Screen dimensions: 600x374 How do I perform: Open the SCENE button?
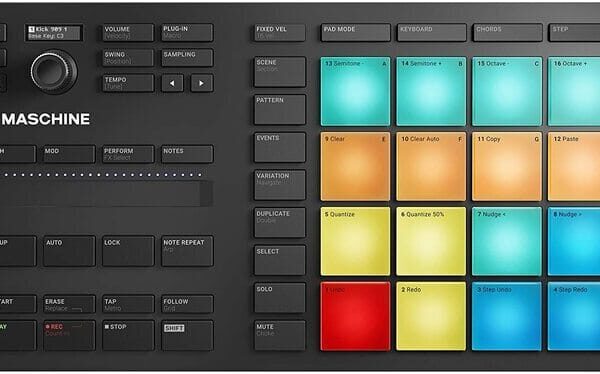[x=280, y=72]
